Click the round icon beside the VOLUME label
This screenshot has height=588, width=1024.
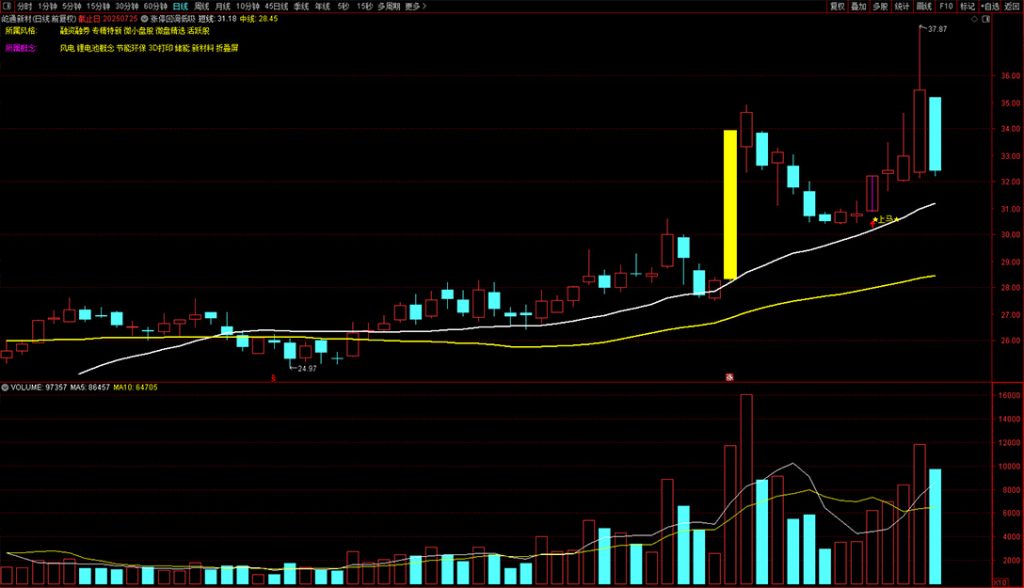[4, 386]
